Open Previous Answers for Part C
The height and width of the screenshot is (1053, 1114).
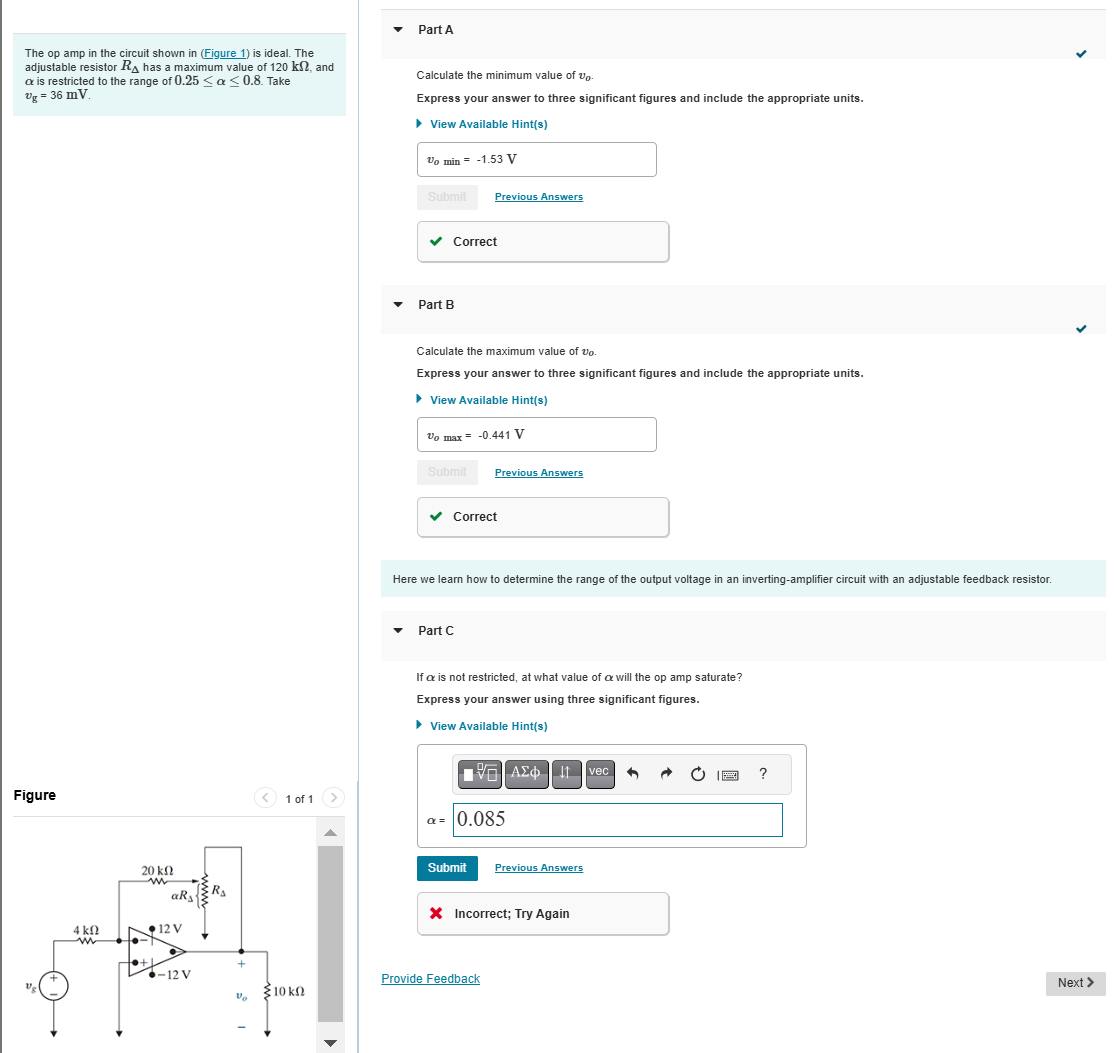pyautogui.click(x=539, y=868)
